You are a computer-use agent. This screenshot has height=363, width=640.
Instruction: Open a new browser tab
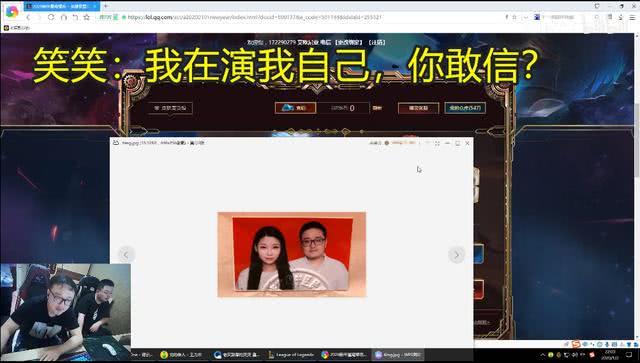[106, 6]
